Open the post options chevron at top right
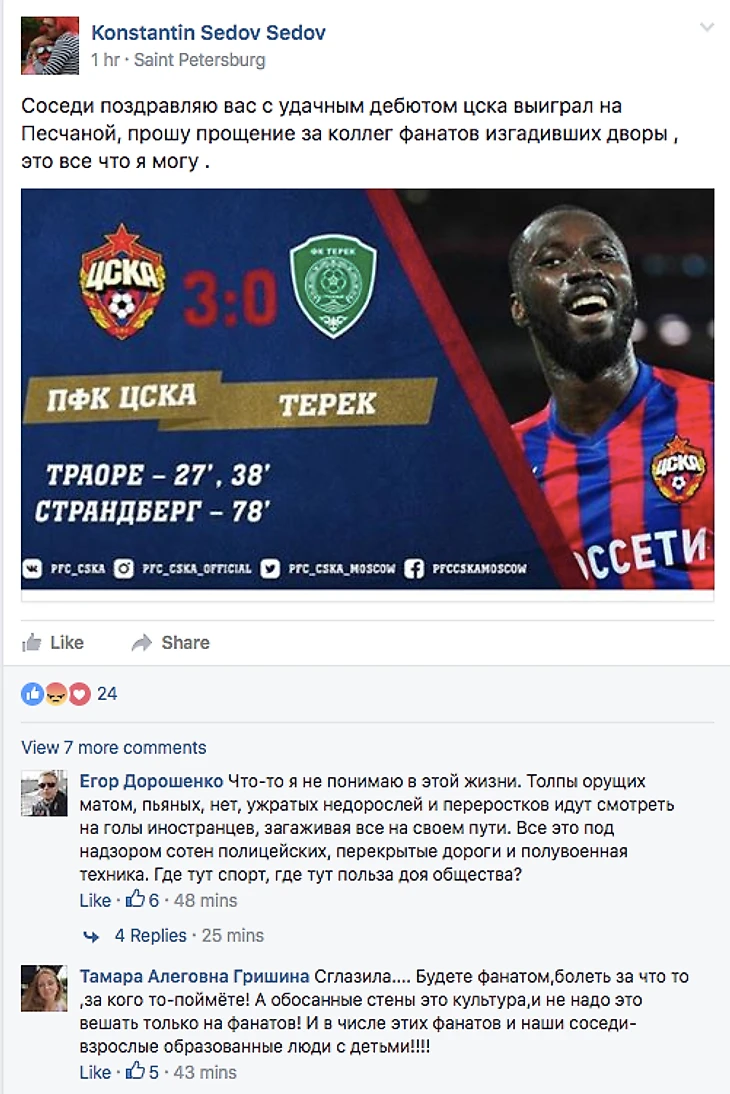 coord(707,27)
